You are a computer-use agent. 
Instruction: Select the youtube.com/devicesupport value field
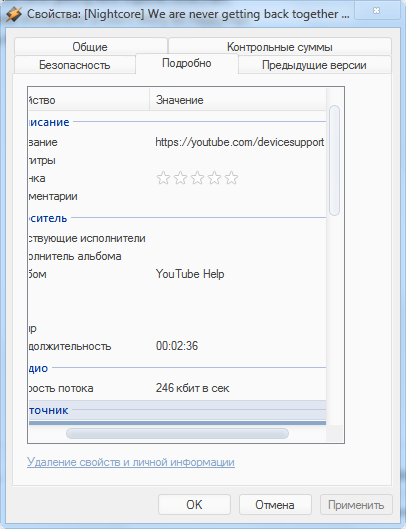[x=240, y=142]
